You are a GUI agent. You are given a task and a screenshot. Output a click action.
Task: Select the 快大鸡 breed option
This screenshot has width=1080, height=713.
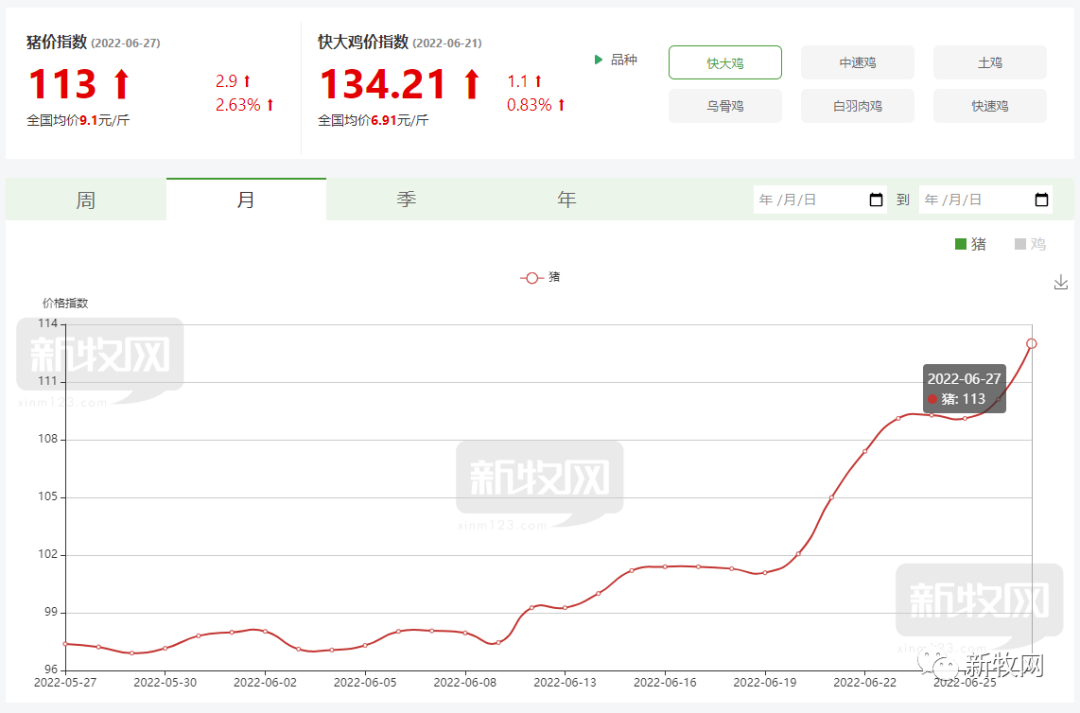tap(725, 63)
